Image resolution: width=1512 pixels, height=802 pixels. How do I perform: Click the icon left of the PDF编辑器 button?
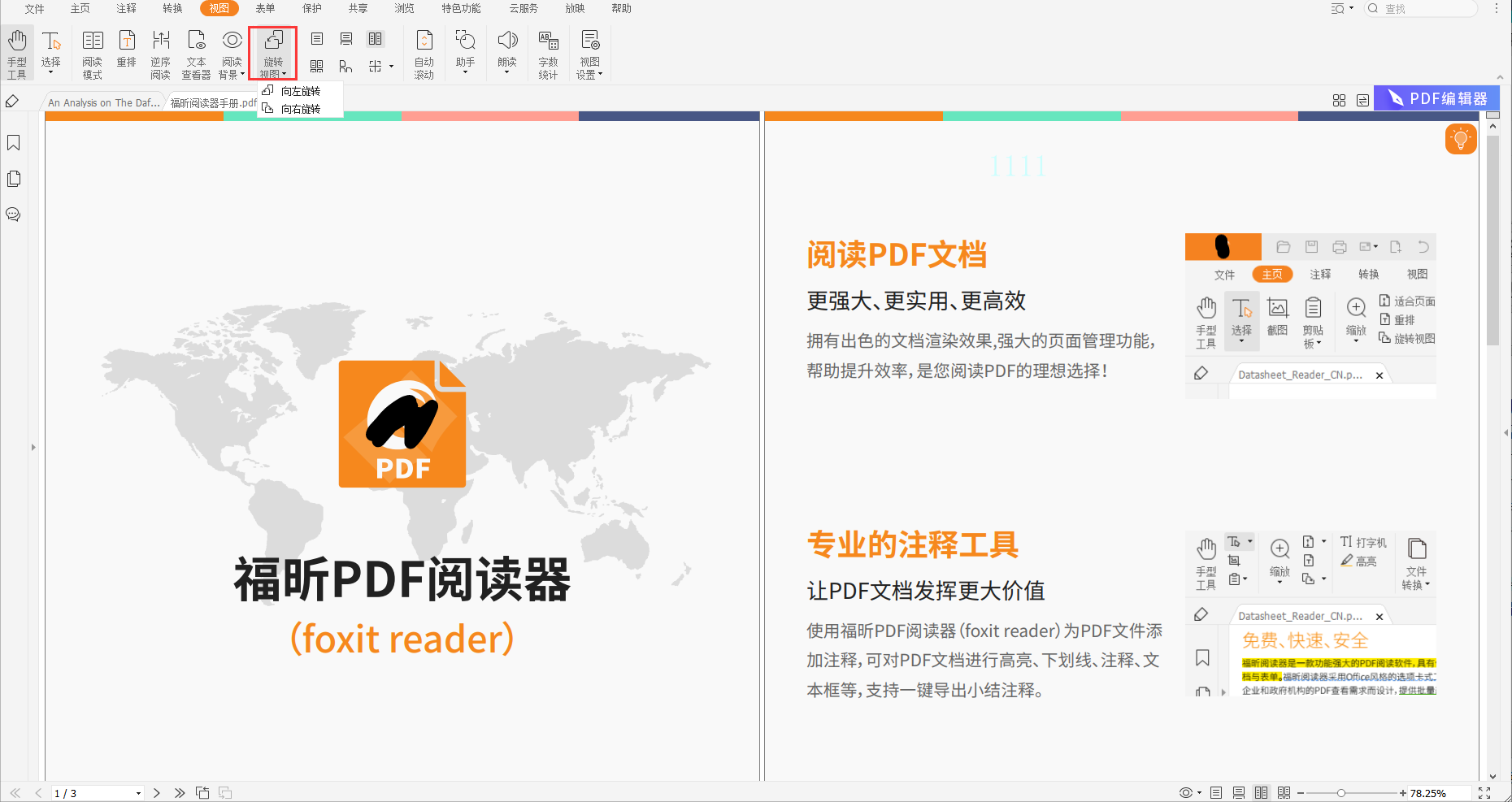1363,100
